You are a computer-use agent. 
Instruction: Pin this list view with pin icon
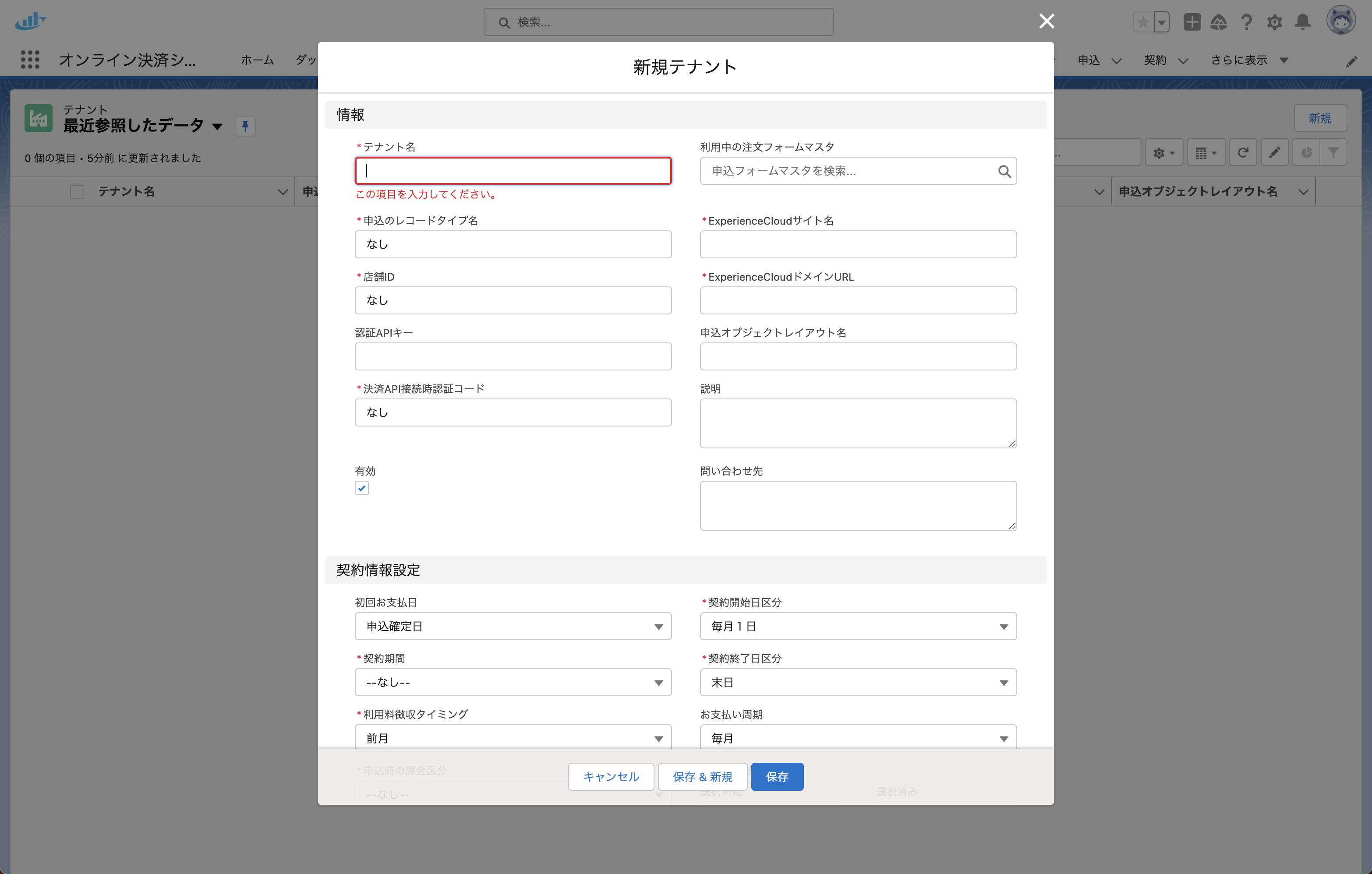coord(245,126)
